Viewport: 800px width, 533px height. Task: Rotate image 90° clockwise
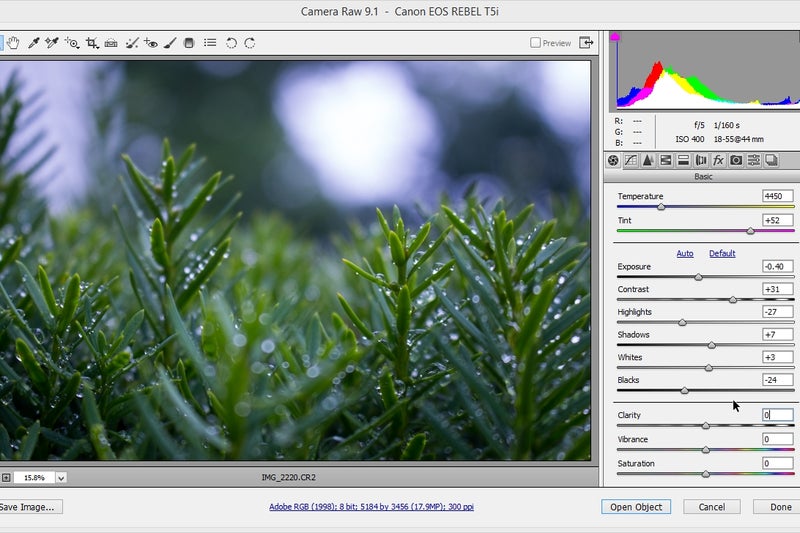pos(249,43)
